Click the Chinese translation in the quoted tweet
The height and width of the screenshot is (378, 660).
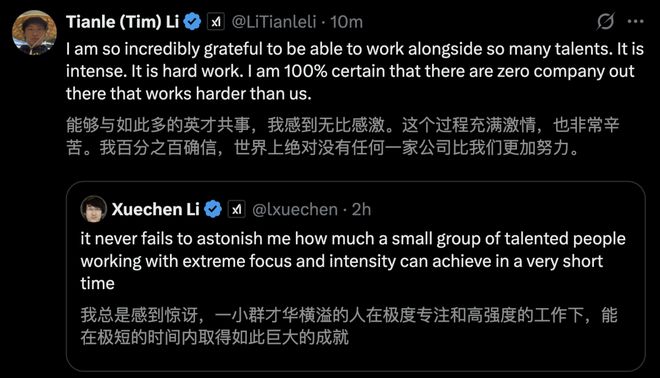pyautogui.click(x=349, y=326)
